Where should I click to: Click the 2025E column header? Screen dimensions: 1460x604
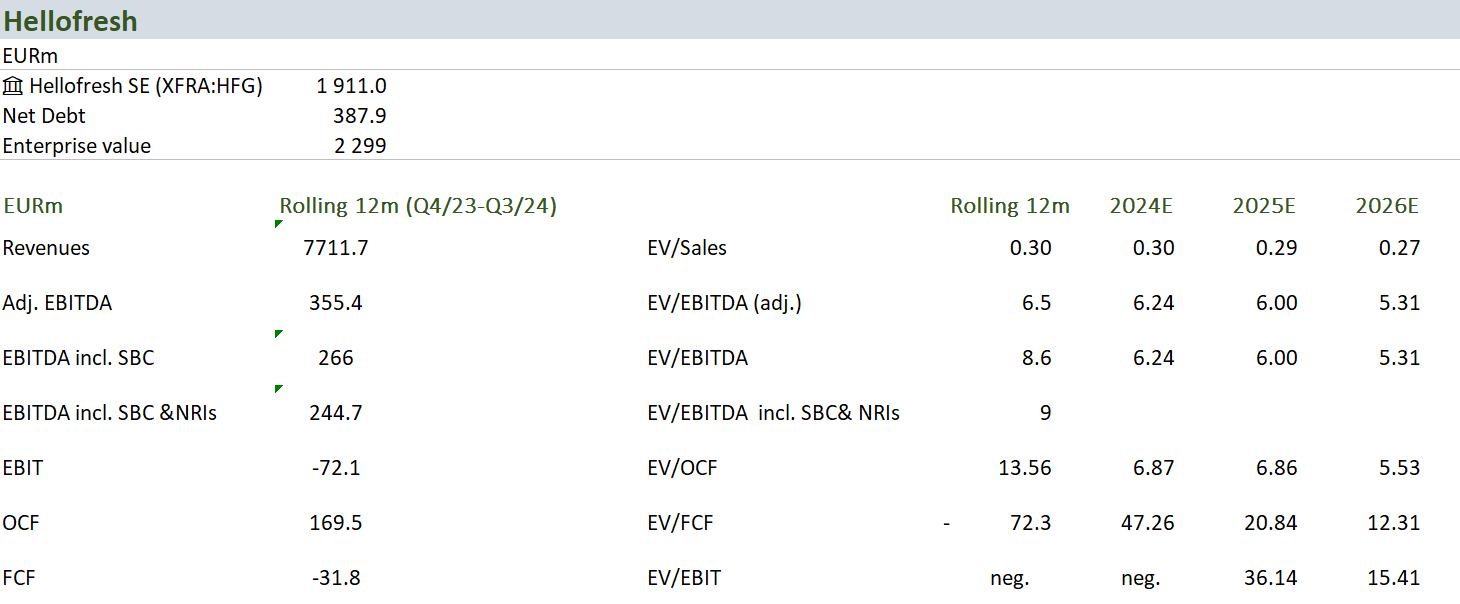[x=1264, y=206]
